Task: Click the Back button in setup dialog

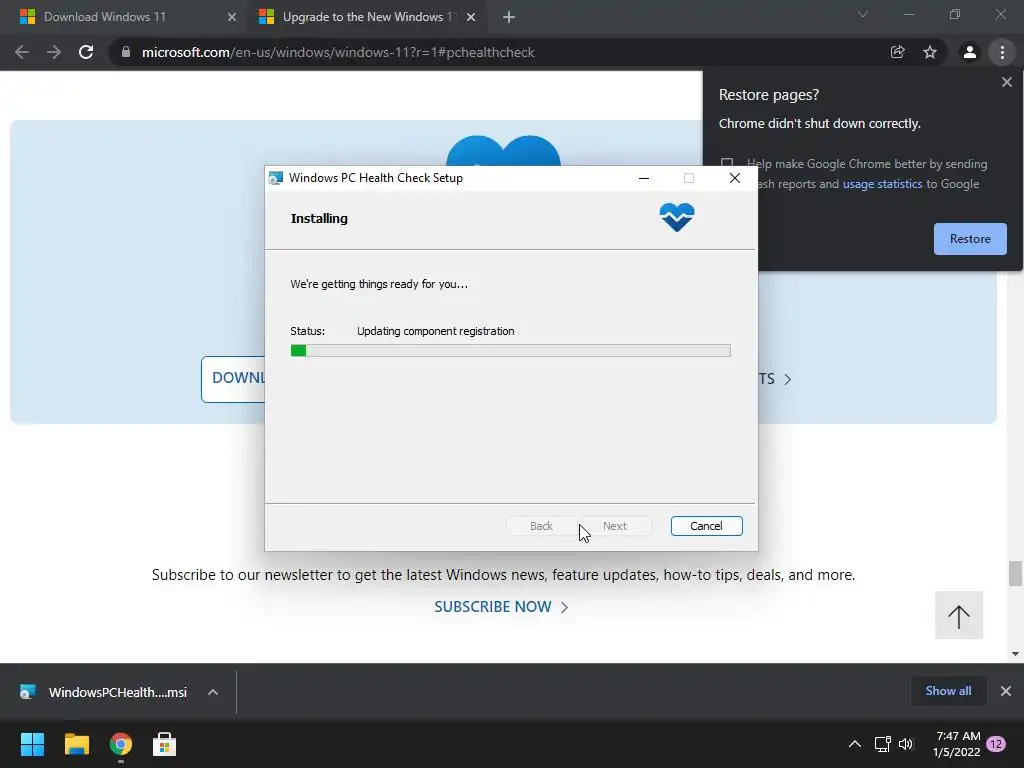Action: tap(541, 526)
